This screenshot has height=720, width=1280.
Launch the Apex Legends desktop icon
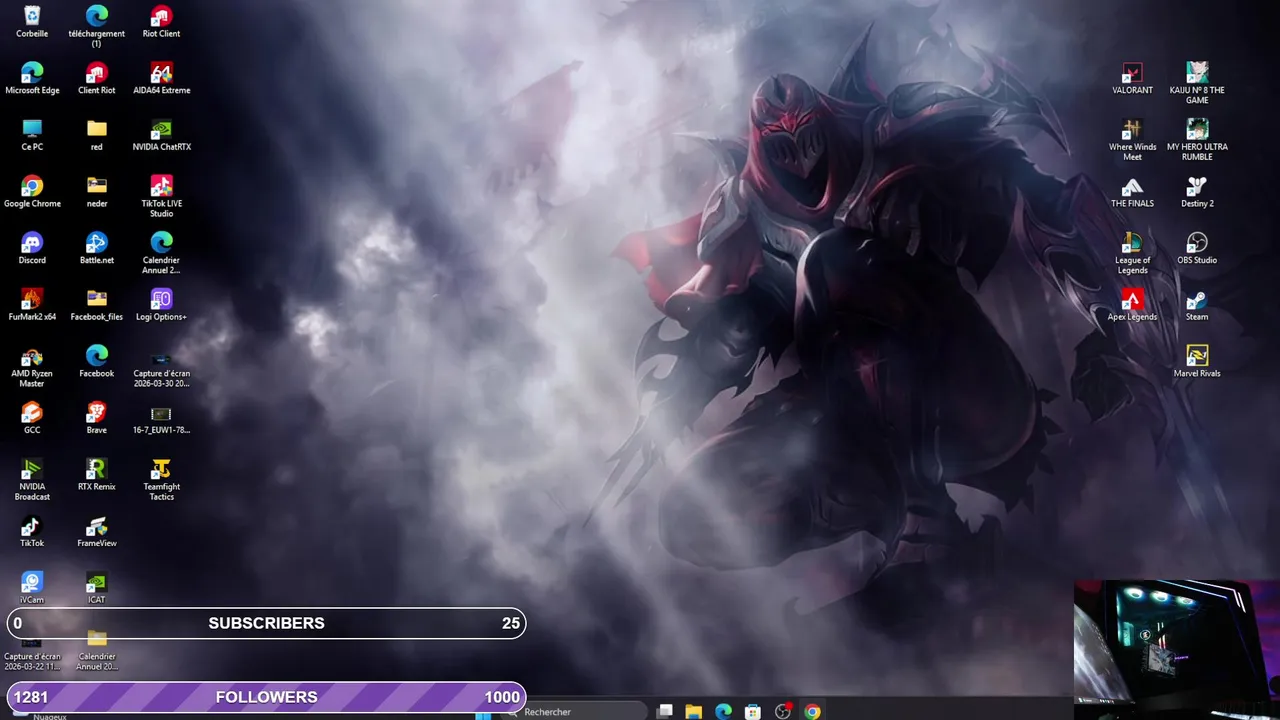pyautogui.click(x=1132, y=299)
